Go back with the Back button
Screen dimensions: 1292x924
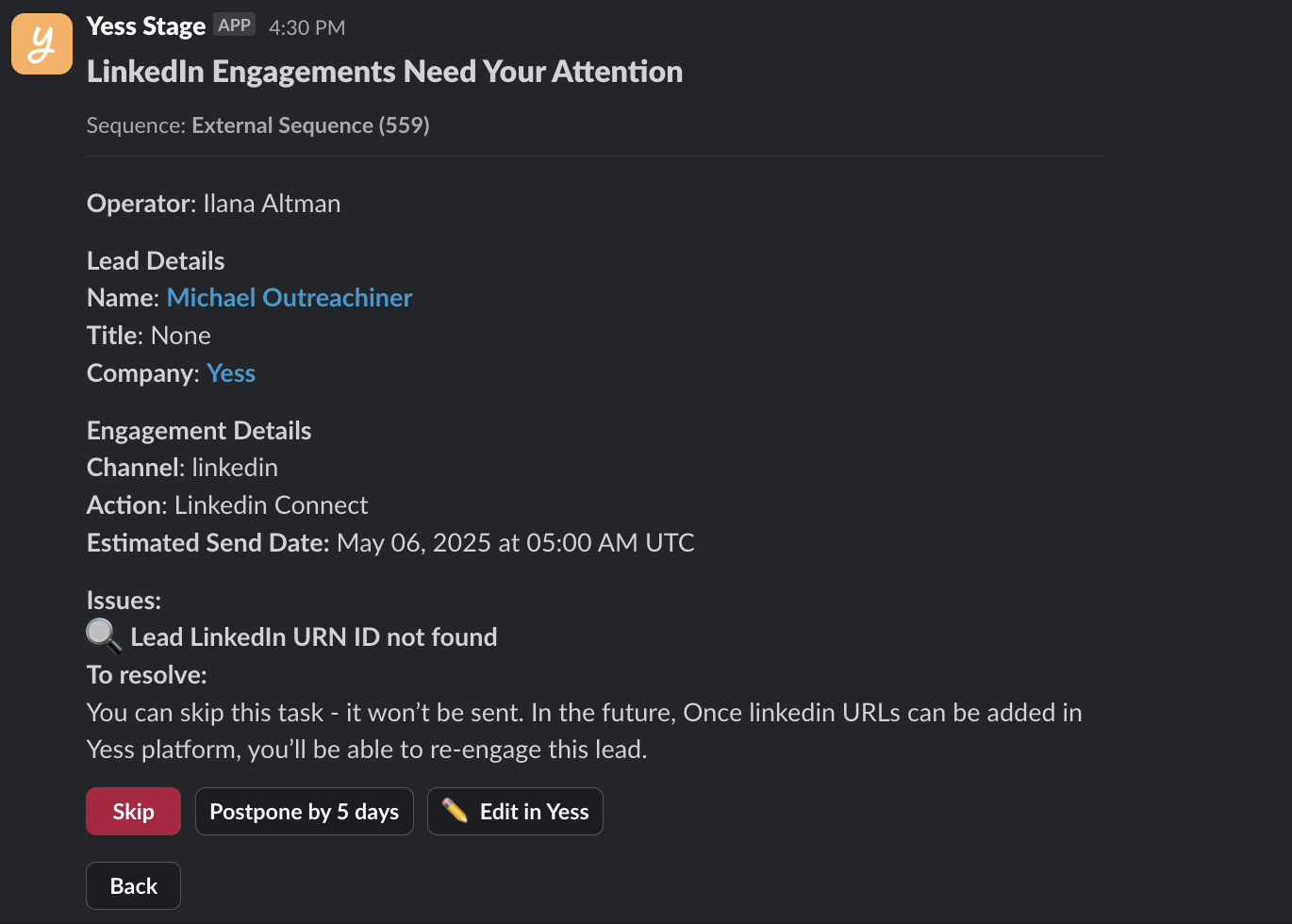133,885
